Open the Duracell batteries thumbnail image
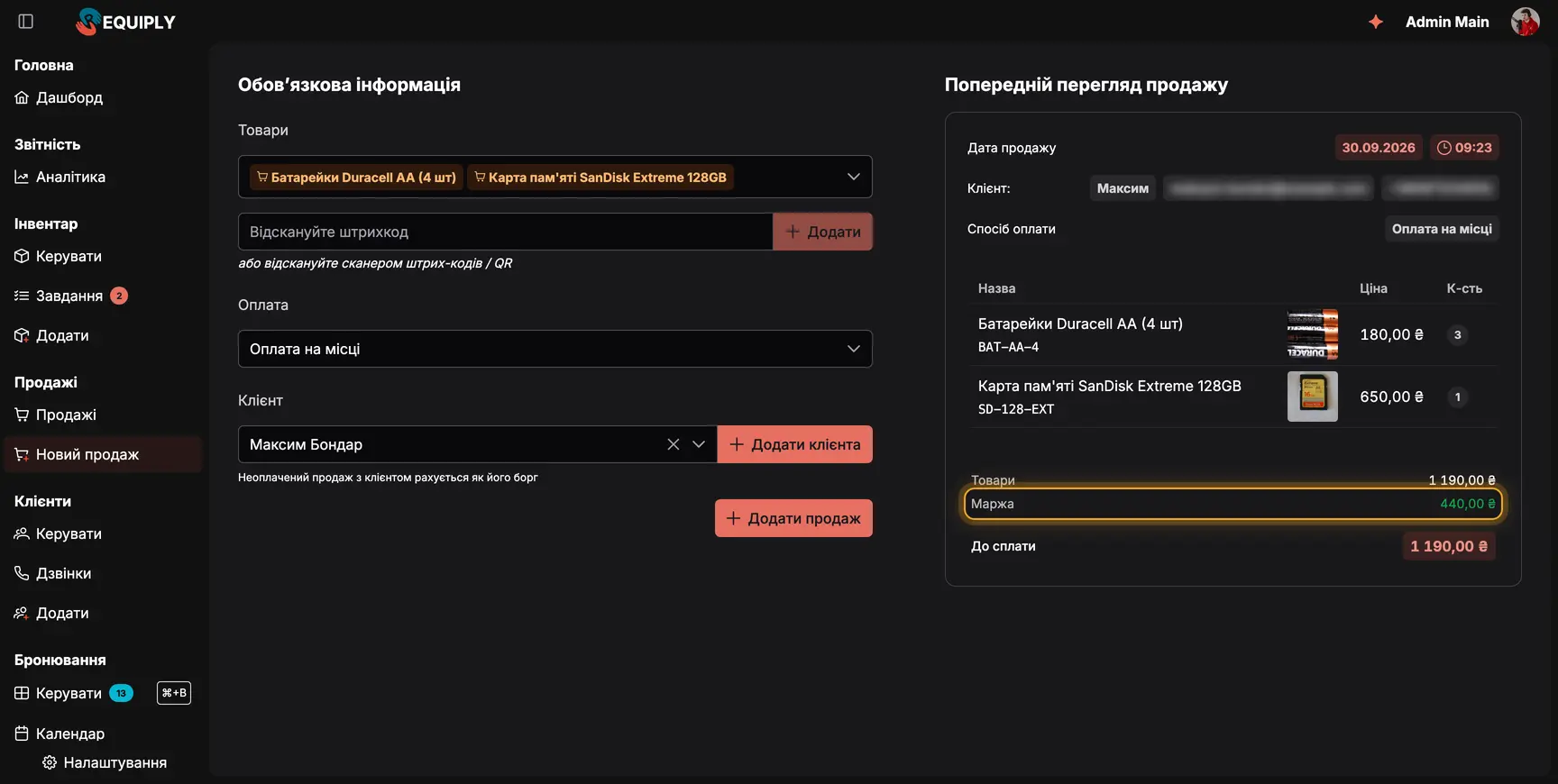 pyautogui.click(x=1313, y=334)
